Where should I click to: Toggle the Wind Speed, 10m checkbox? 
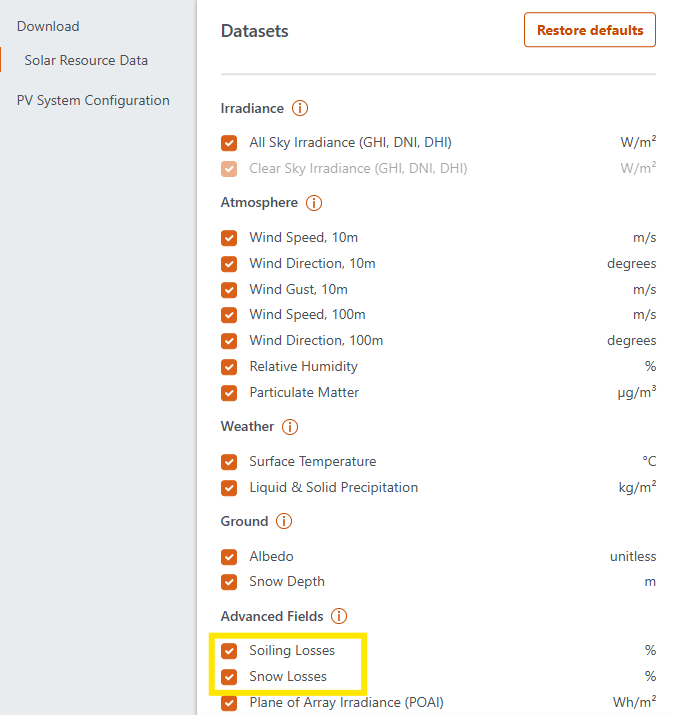click(230, 238)
